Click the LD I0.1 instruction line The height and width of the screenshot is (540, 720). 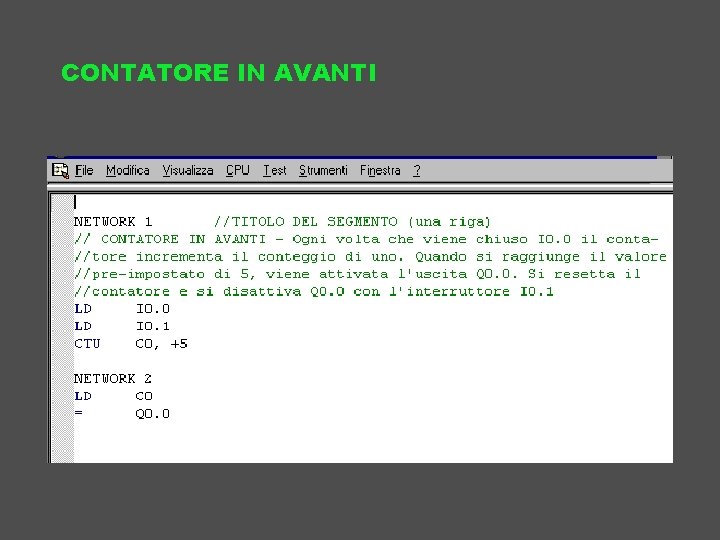[x=122, y=326]
